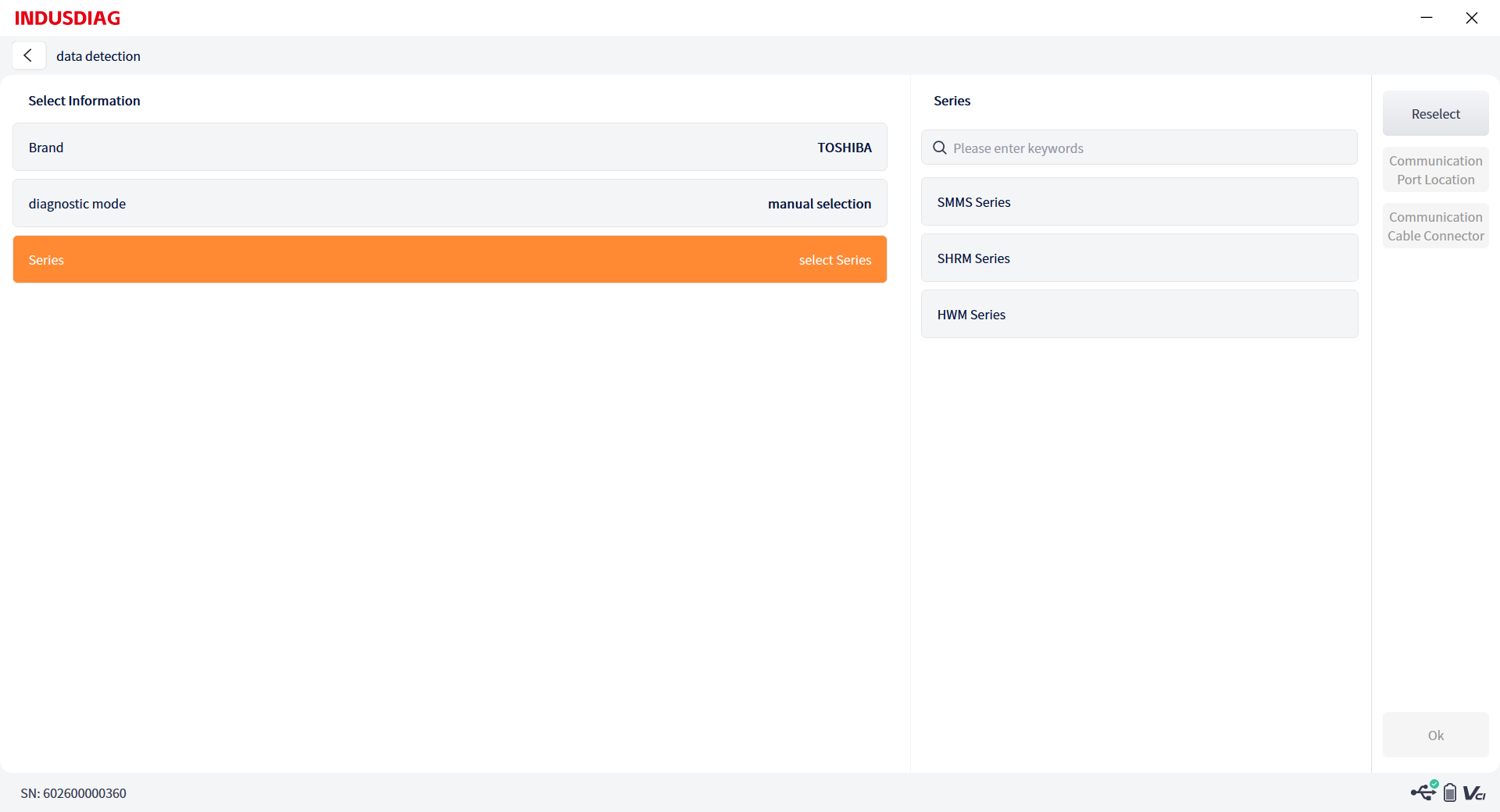Open Communication Cable Connector
1500x812 pixels.
[1435, 226]
